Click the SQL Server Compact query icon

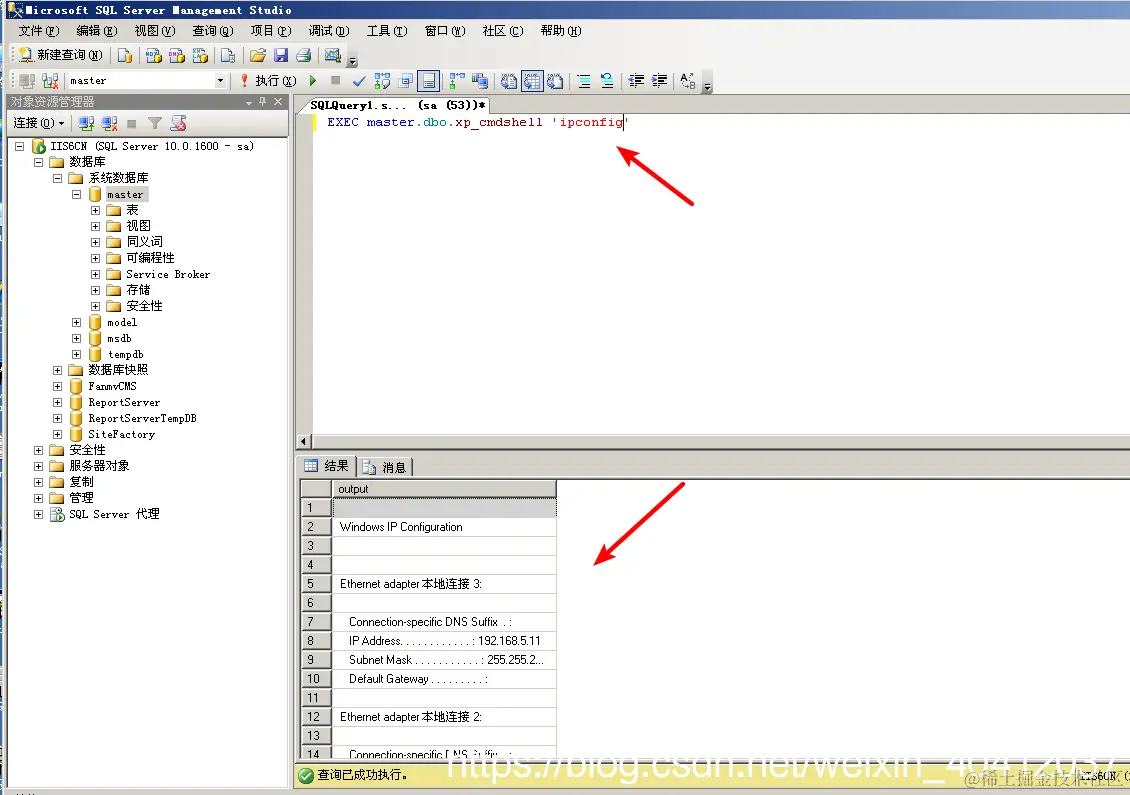coord(228,55)
